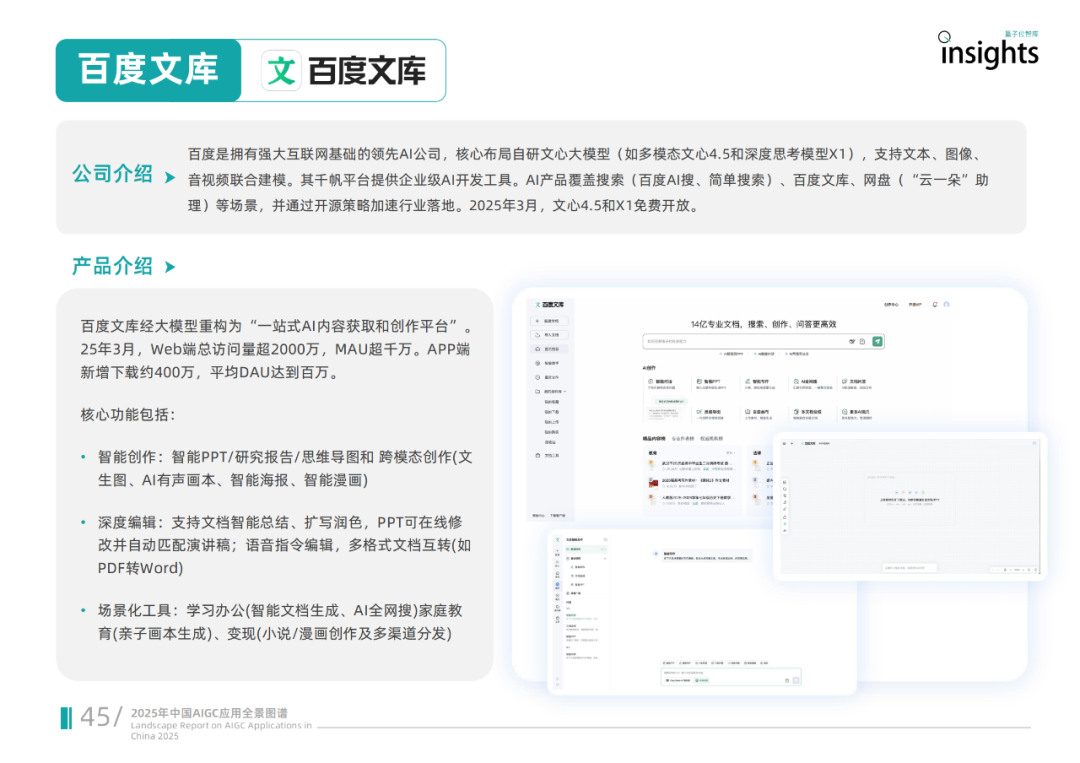Click the user avatar in Wenku top bar

[946, 304]
